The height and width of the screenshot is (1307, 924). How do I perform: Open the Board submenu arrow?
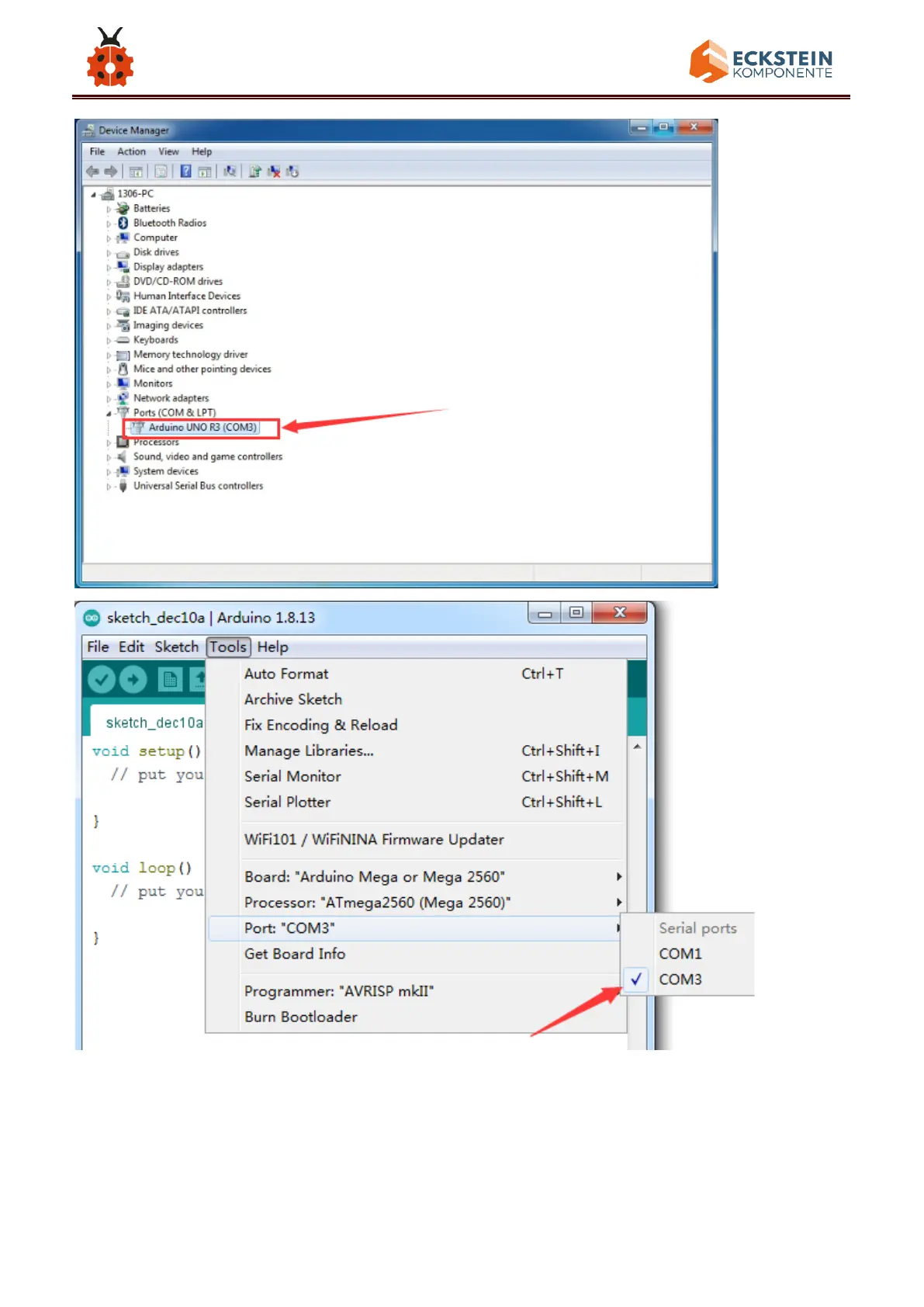(x=618, y=876)
